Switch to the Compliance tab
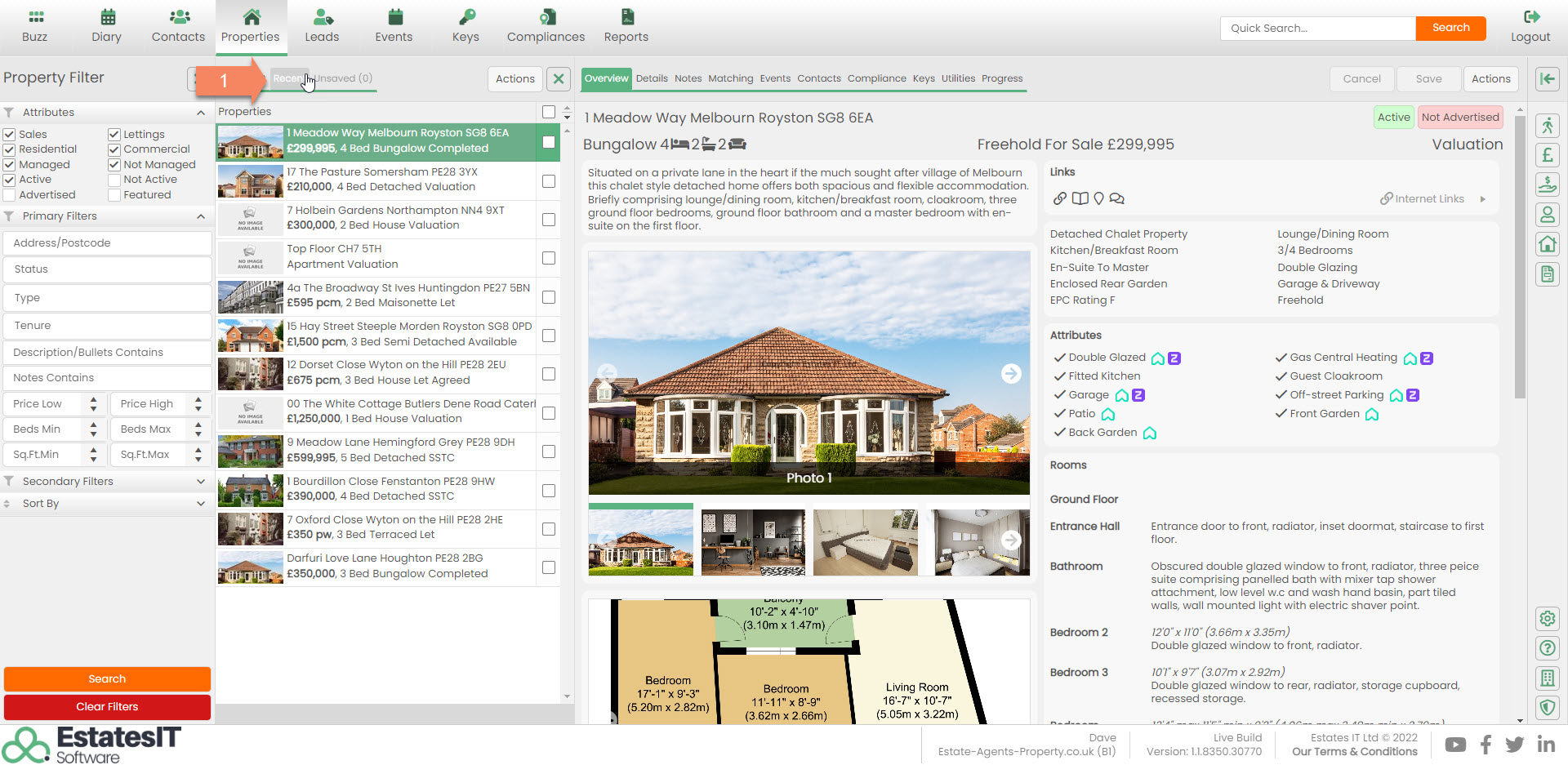This screenshot has width=1568, height=765. coord(876,78)
